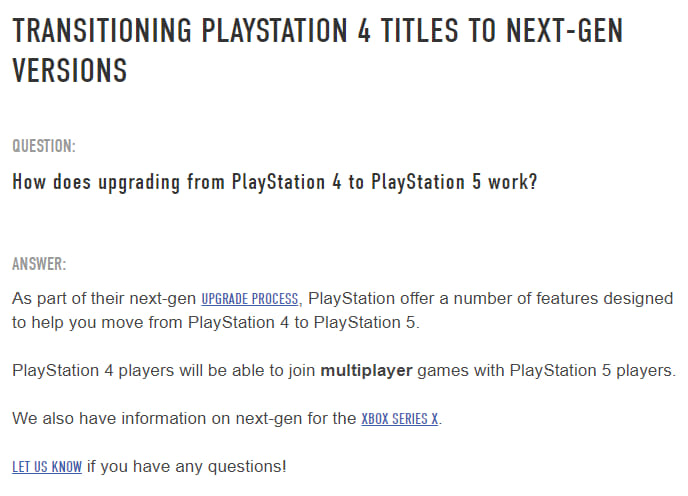Click the text 'As part of their next-gen'

tap(104, 299)
